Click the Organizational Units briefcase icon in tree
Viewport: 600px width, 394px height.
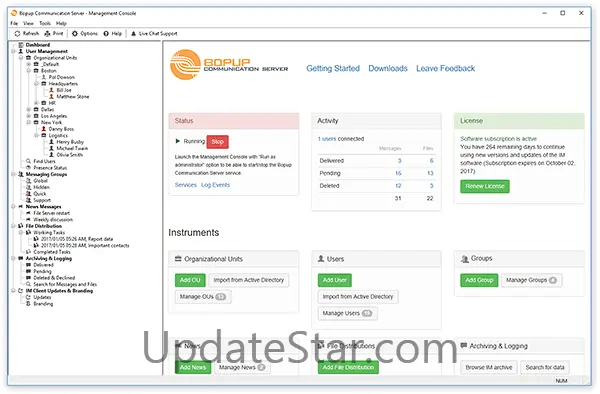click(x=28, y=58)
